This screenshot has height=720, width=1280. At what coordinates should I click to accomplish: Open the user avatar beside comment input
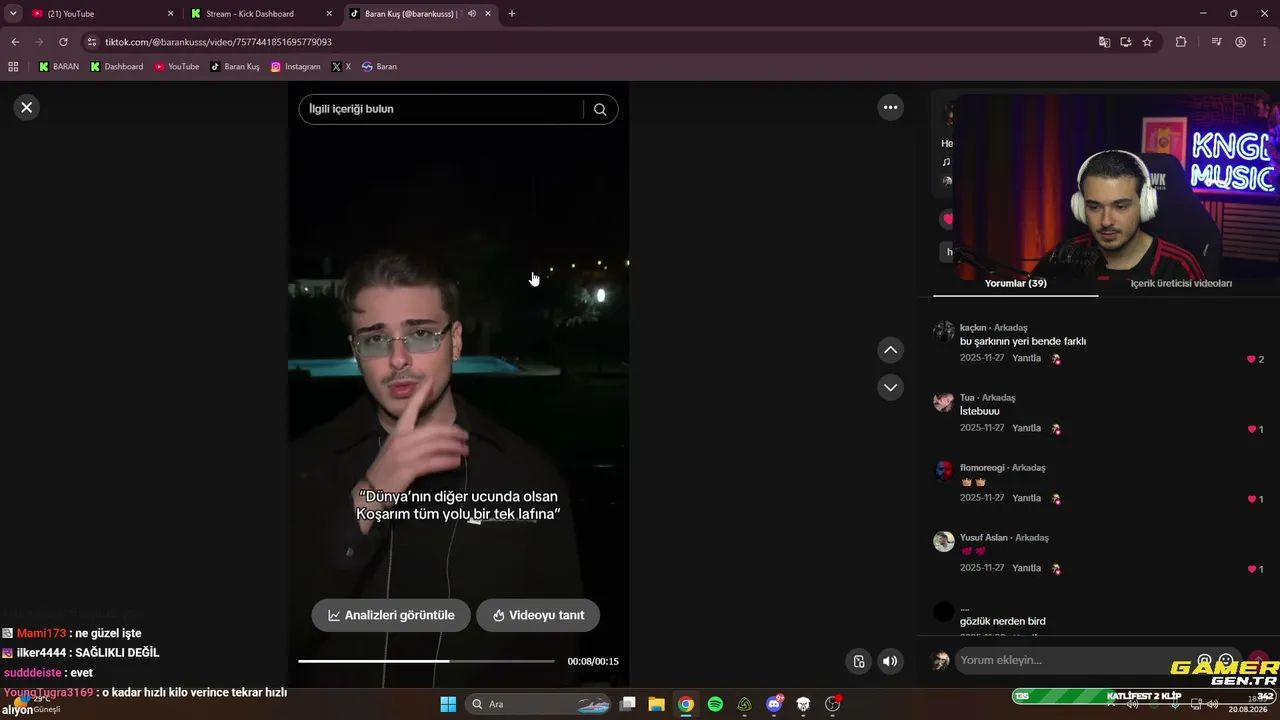941,660
